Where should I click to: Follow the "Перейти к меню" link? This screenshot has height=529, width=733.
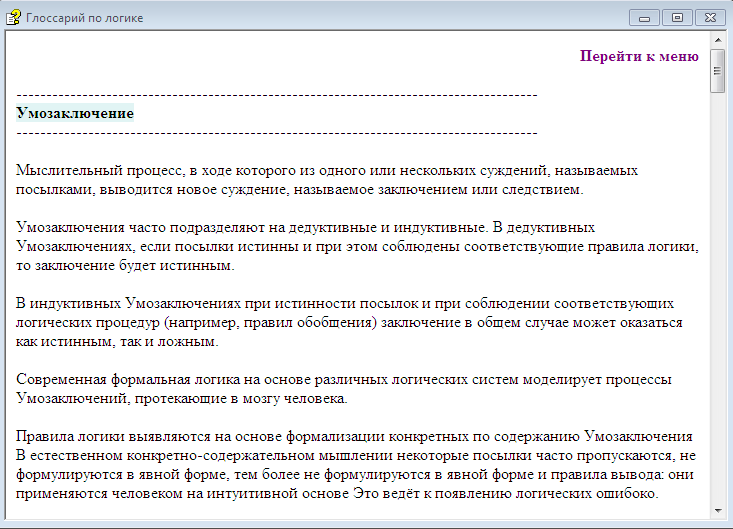pos(639,56)
